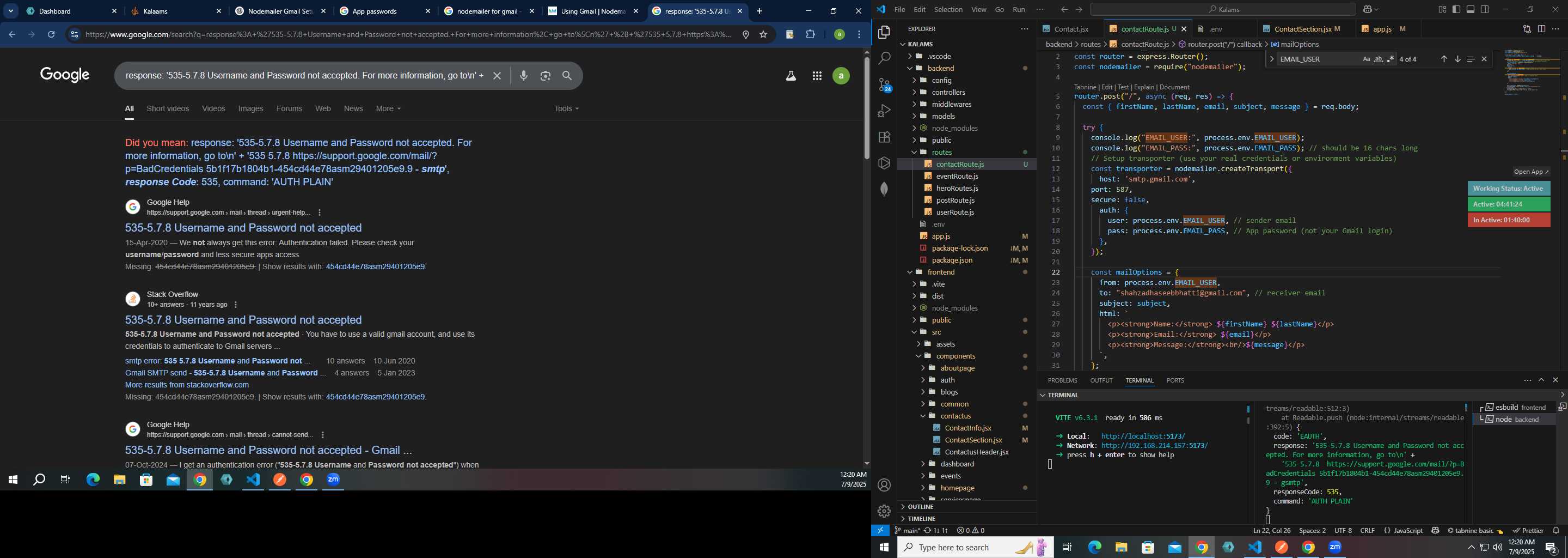Switch to App passwords Chrome tab

(385, 11)
